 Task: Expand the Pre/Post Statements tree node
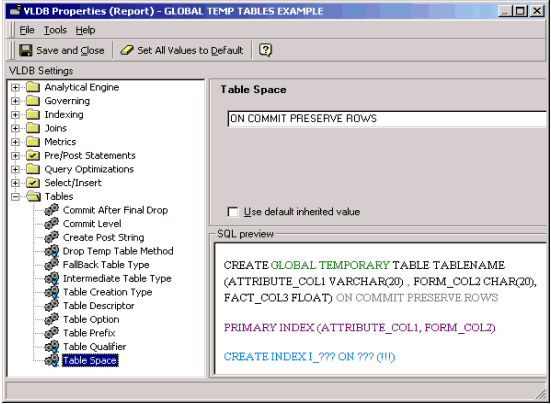click(15, 156)
